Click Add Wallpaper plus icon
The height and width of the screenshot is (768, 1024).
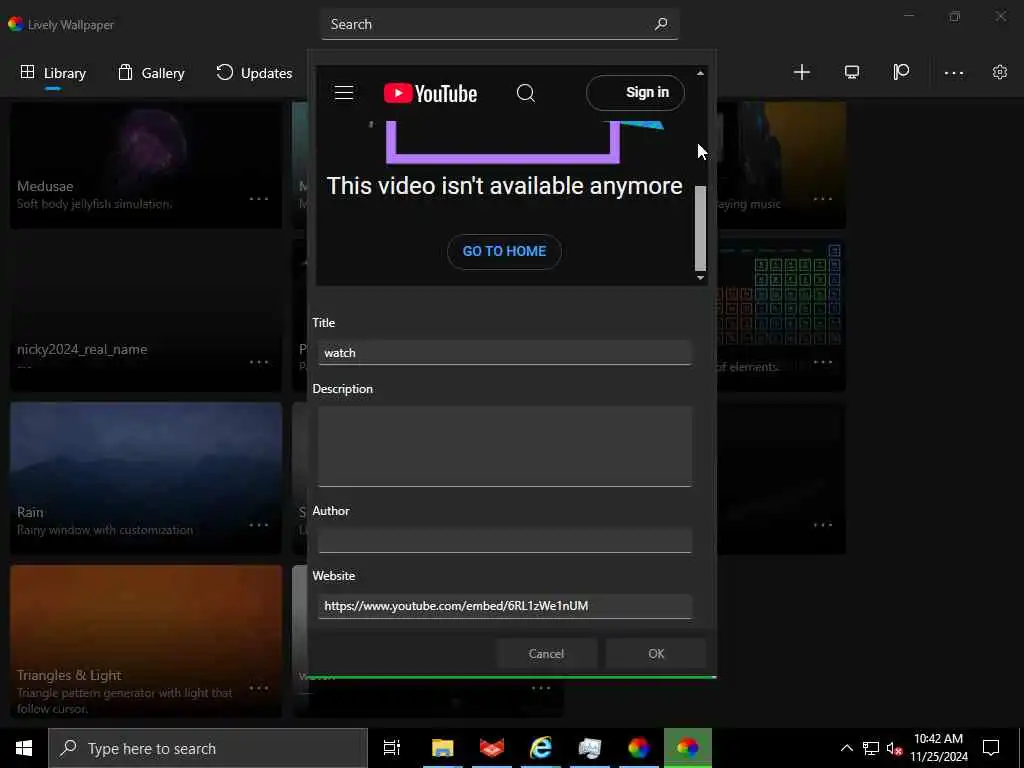tap(802, 72)
